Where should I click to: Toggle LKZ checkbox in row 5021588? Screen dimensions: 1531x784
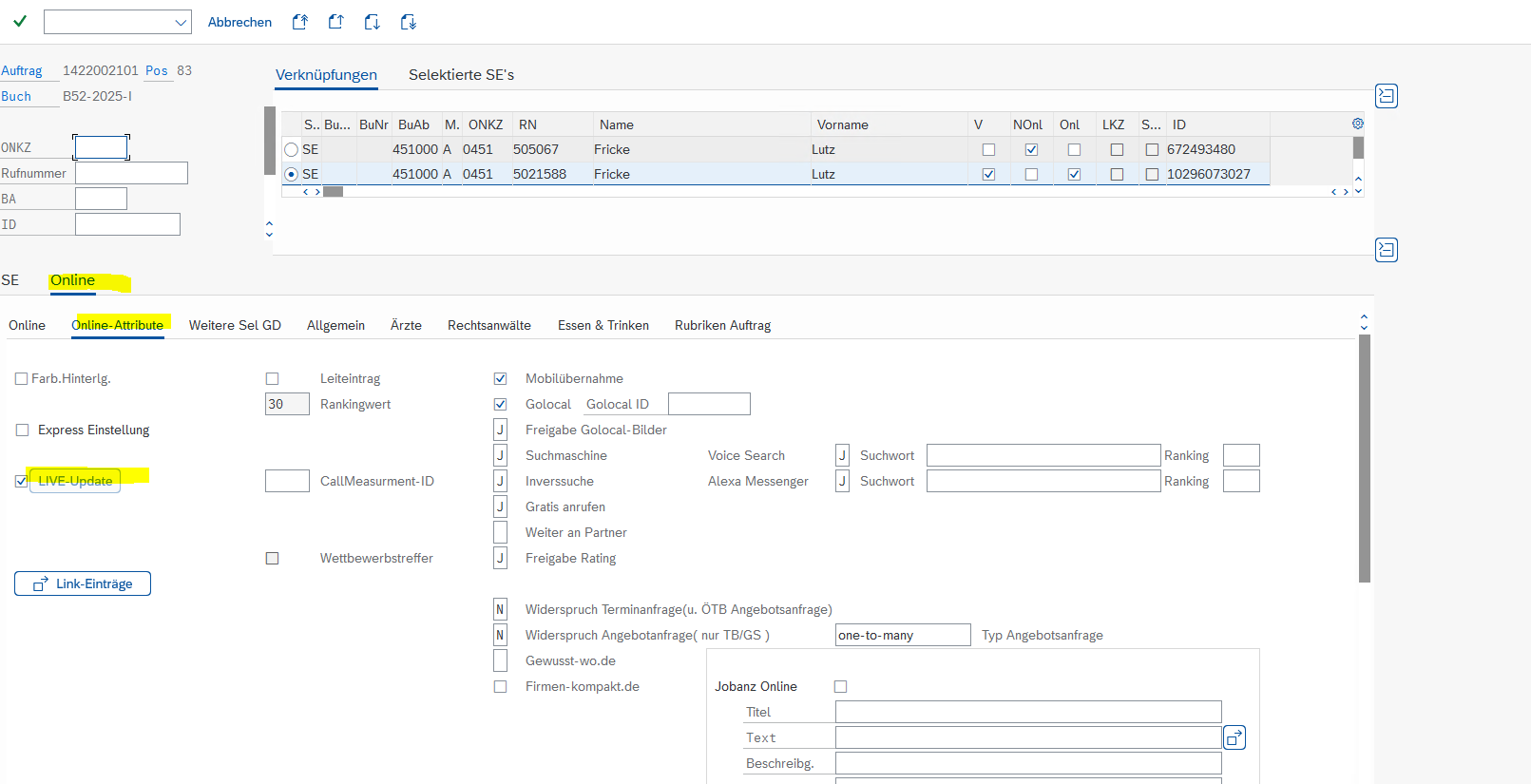1117,174
